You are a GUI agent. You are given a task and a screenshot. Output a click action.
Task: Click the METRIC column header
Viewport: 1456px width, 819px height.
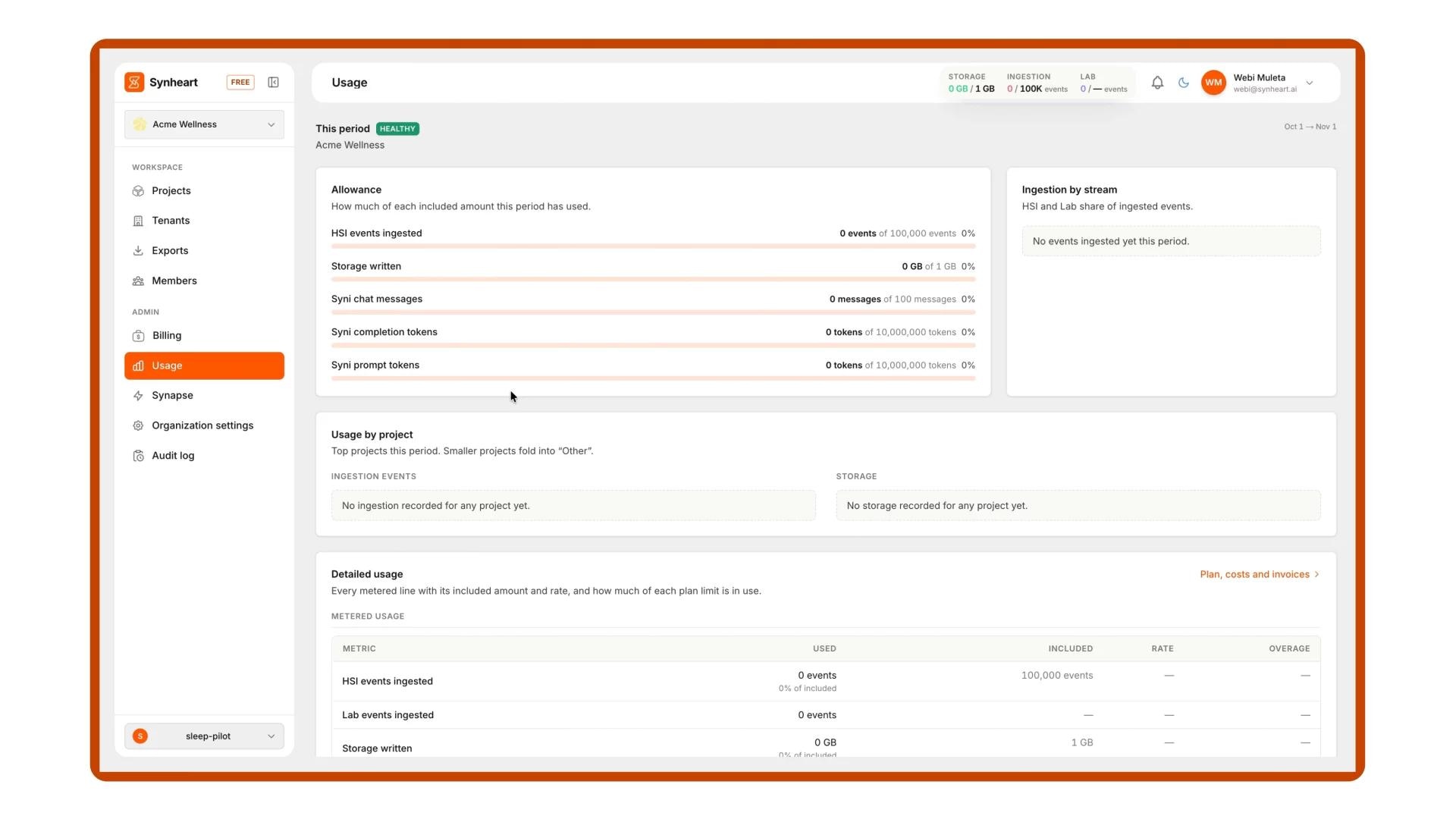[359, 649]
